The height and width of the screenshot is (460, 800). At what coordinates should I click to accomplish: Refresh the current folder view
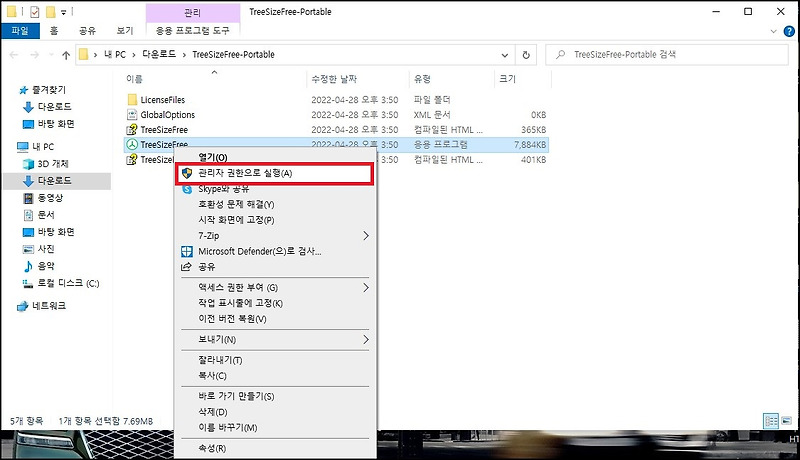coord(526,55)
